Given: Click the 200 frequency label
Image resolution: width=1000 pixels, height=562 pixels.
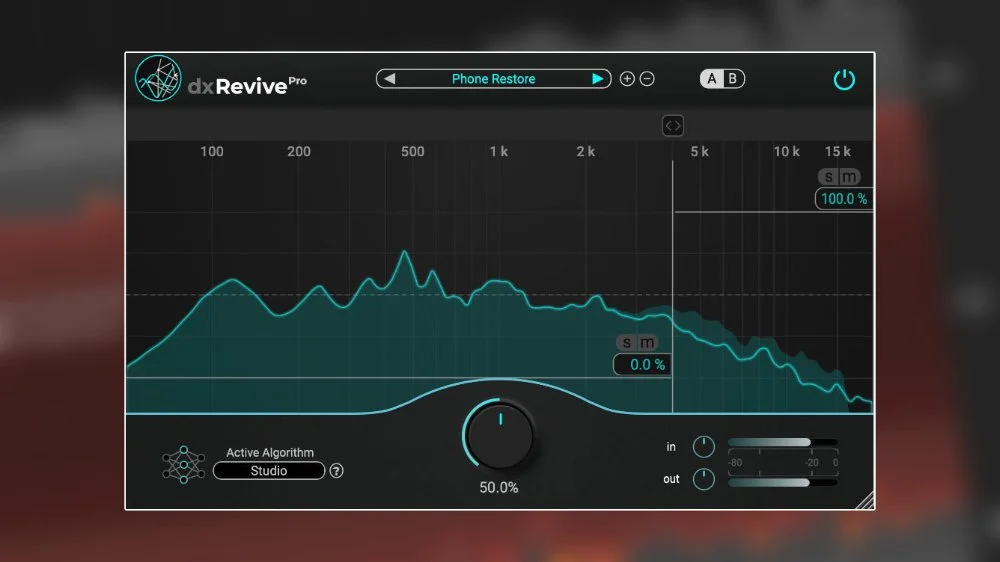Looking at the screenshot, I should pyautogui.click(x=298, y=151).
